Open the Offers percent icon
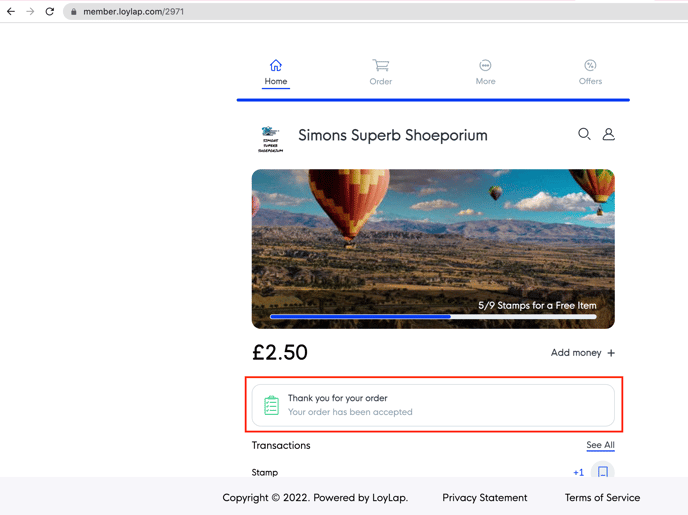The height and width of the screenshot is (515, 688). point(590,65)
